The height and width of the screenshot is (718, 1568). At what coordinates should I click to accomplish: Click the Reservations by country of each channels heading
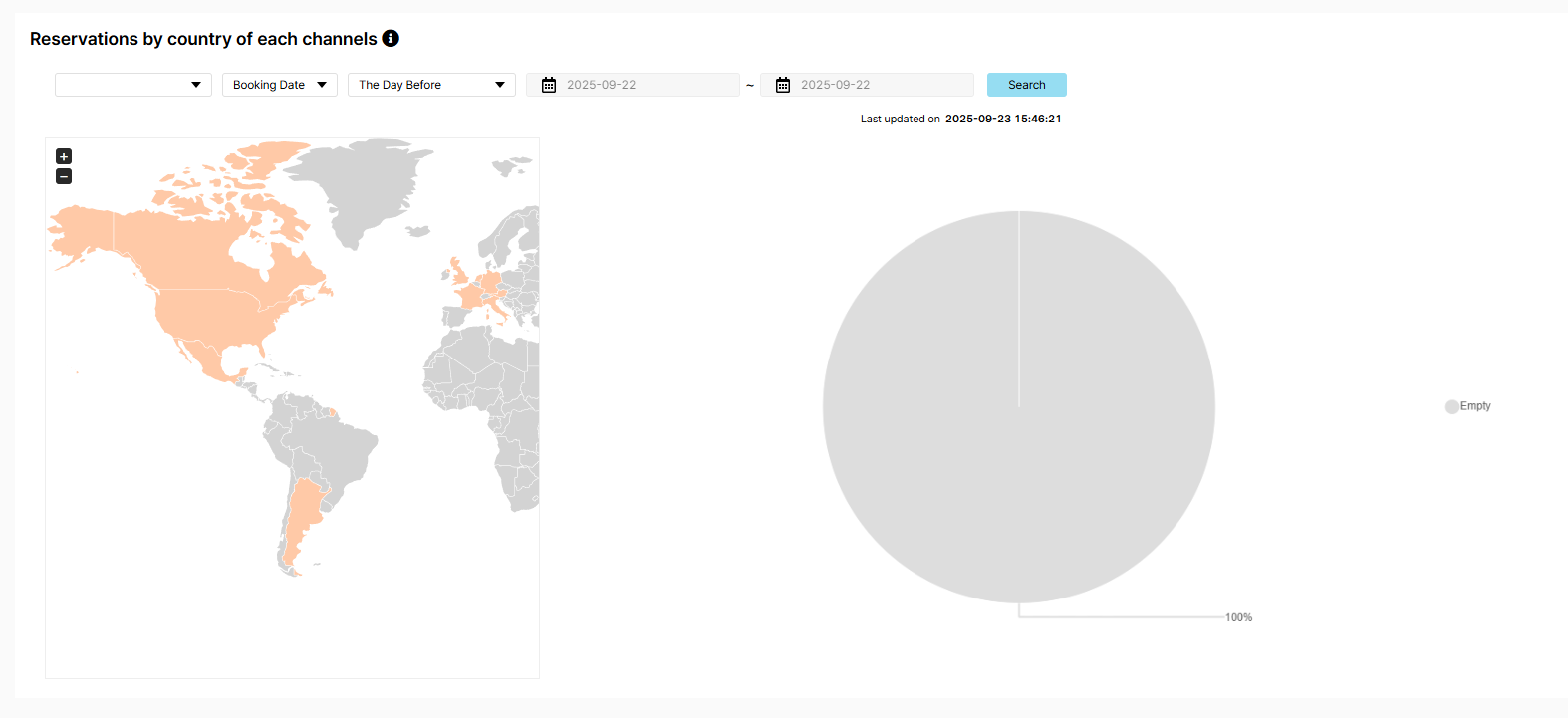tap(203, 39)
